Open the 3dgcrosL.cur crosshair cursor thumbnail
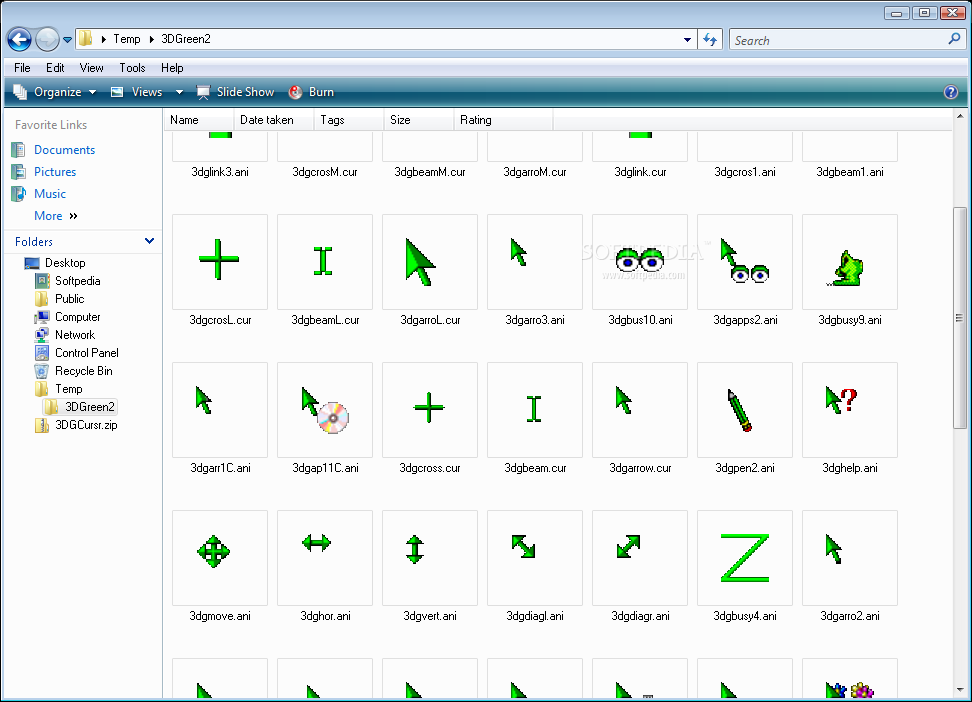The width and height of the screenshot is (972, 702). pos(219,261)
